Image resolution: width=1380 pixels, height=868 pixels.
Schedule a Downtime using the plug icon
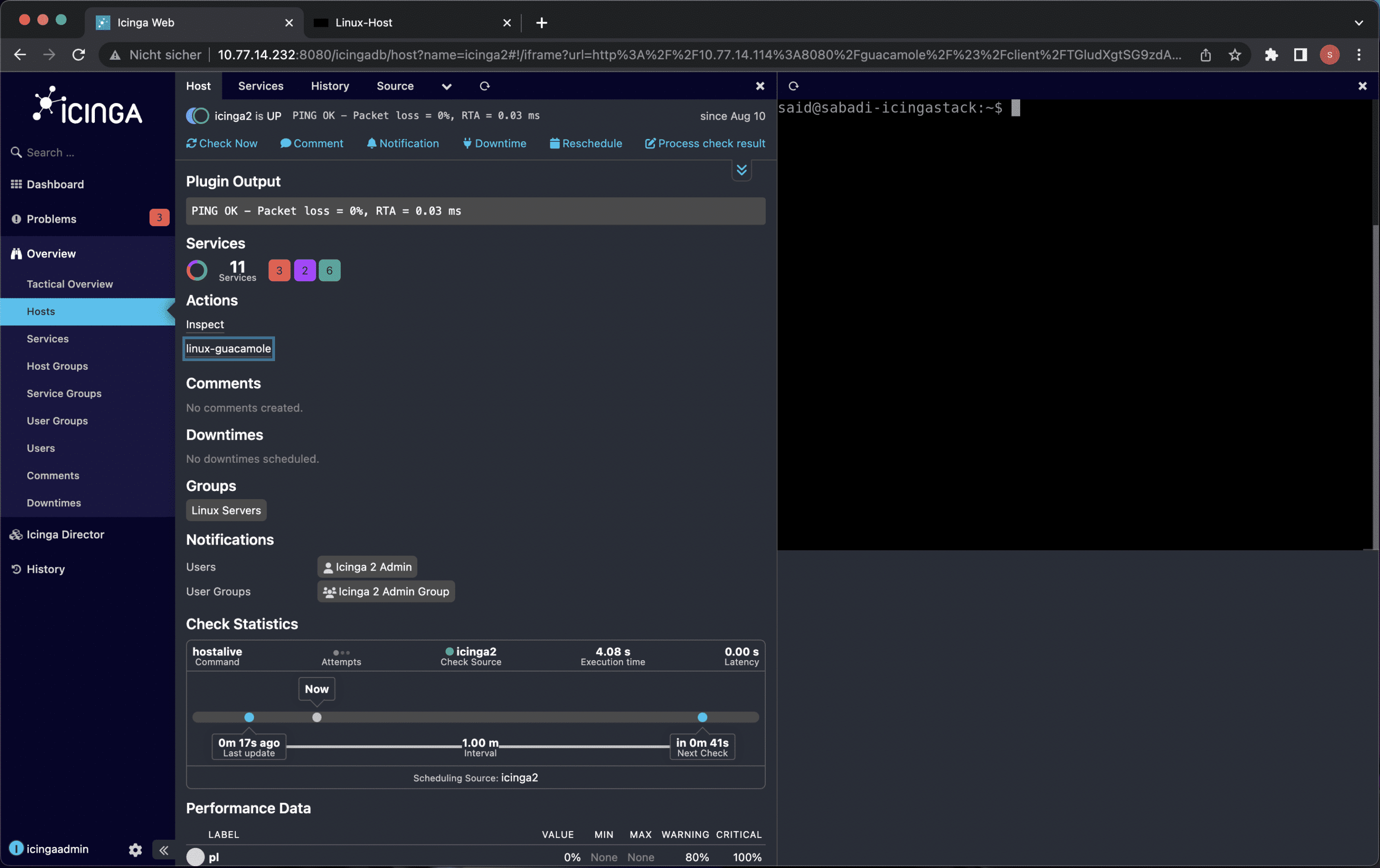[467, 143]
